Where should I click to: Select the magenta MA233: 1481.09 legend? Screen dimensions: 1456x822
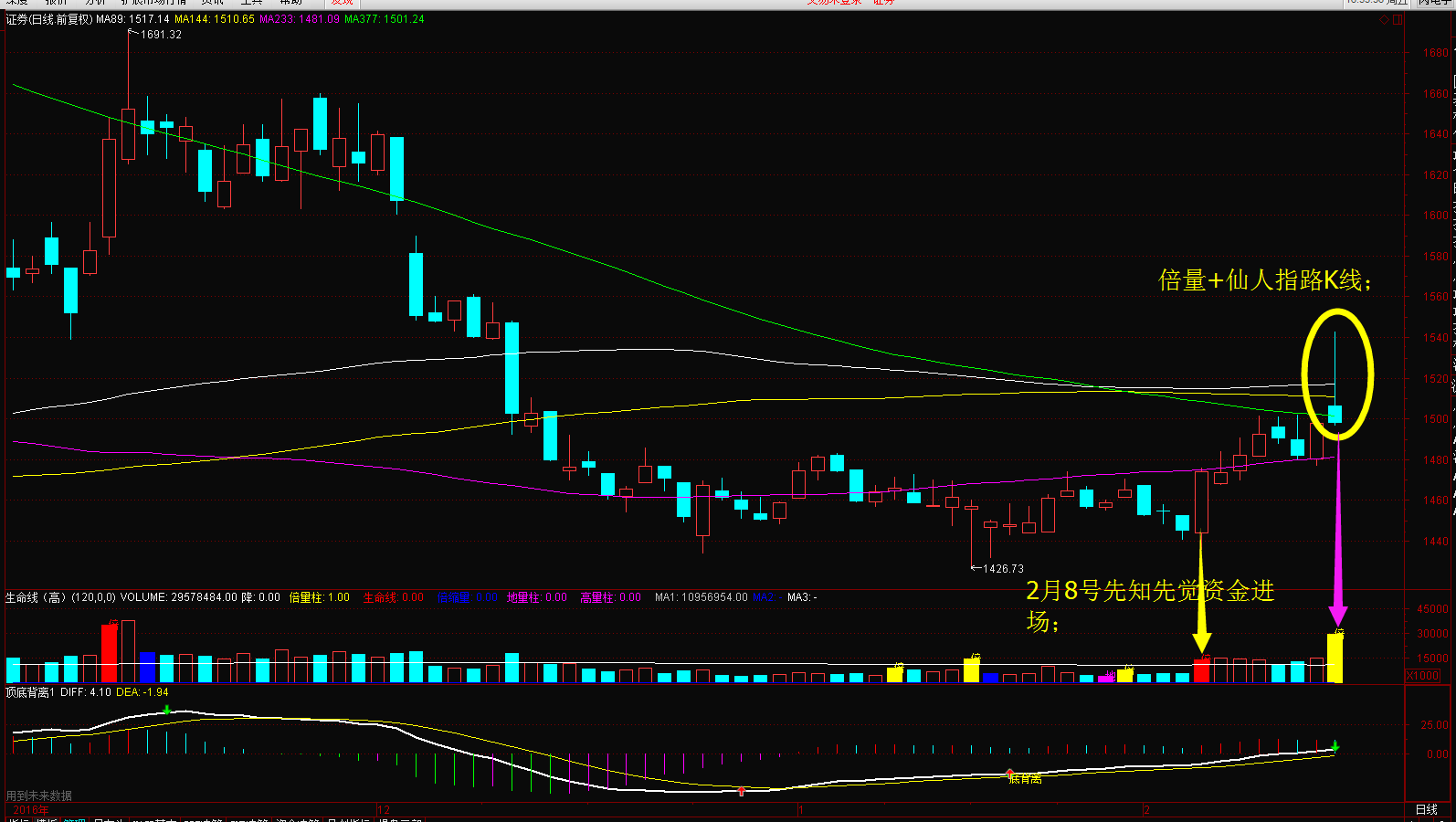point(300,19)
